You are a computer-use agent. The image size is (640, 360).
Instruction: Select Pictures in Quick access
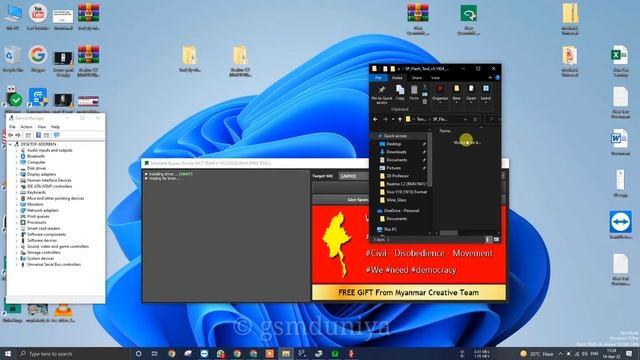point(393,168)
